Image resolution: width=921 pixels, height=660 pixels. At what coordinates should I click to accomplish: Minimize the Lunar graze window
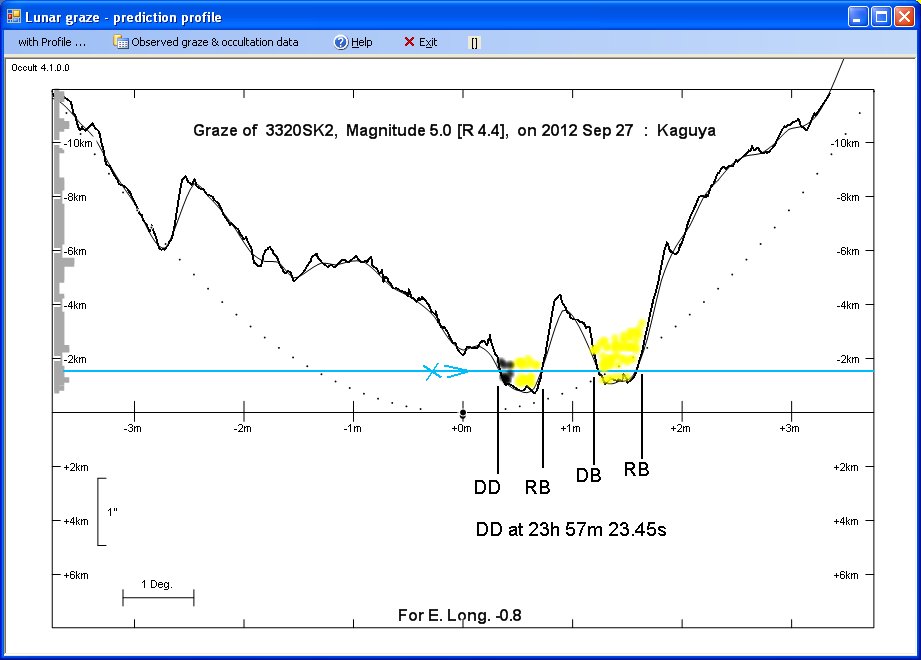click(x=859, y=17)
